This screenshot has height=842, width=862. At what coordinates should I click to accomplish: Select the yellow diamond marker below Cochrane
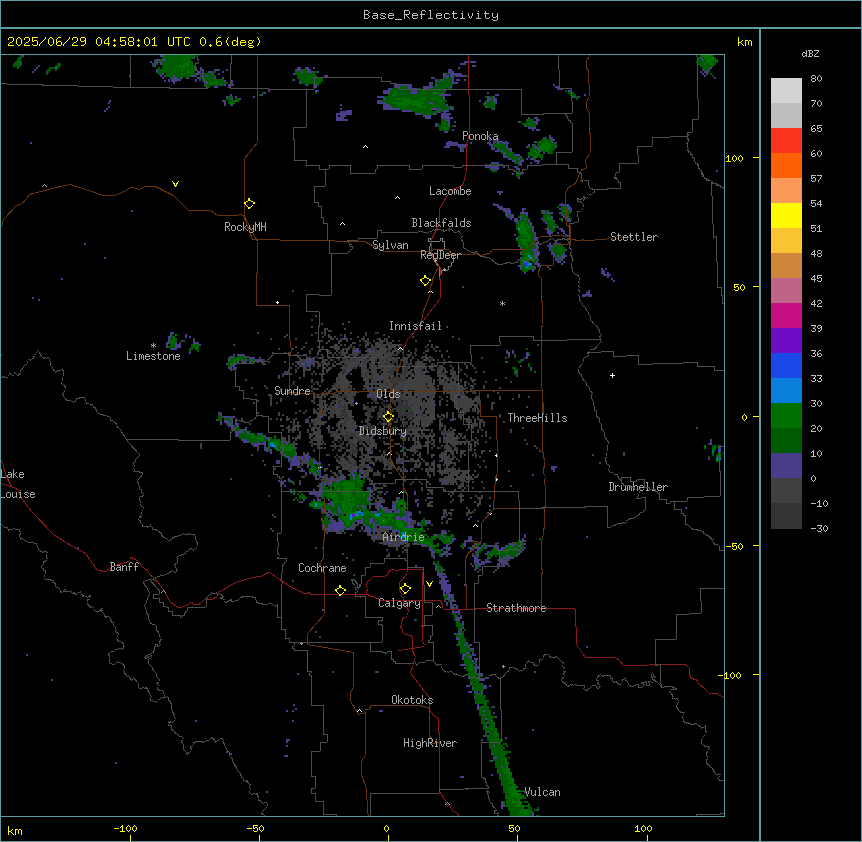[340, 590]
